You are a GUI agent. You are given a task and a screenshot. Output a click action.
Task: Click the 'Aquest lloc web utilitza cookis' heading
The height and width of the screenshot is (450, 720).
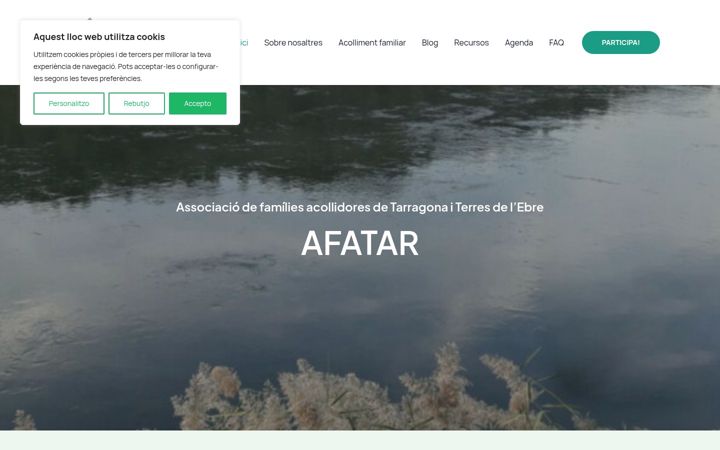[x=99, y=37]
